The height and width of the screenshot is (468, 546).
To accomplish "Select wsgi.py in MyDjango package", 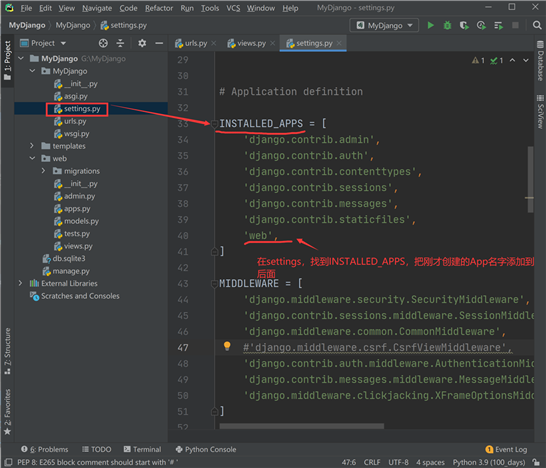I will coord(72,133).
